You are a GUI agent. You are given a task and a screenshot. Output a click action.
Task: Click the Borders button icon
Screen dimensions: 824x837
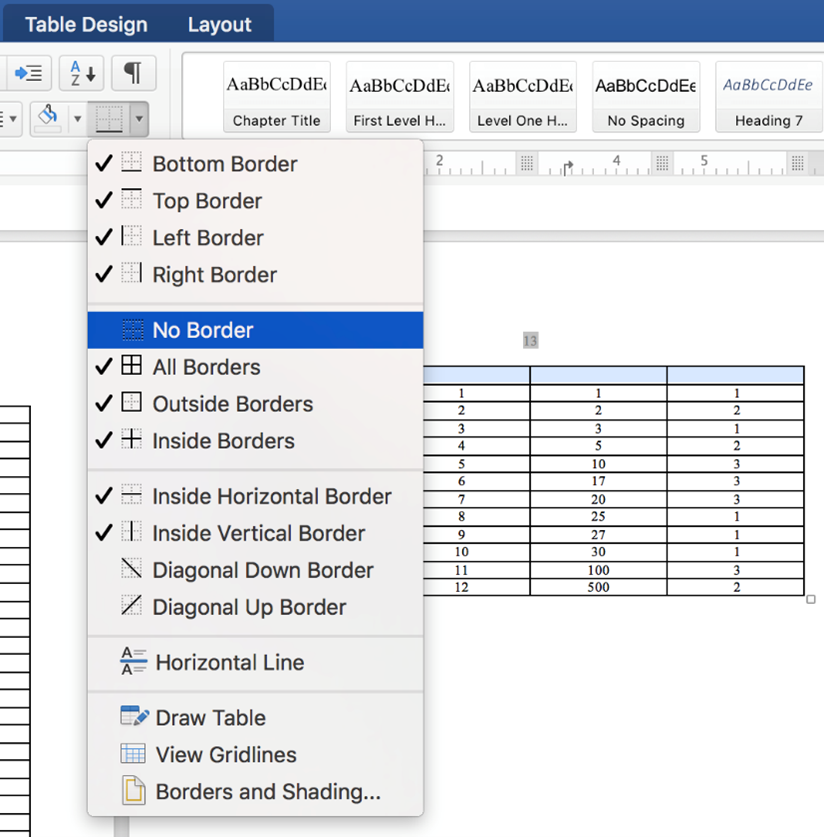[x=109, y=119]
